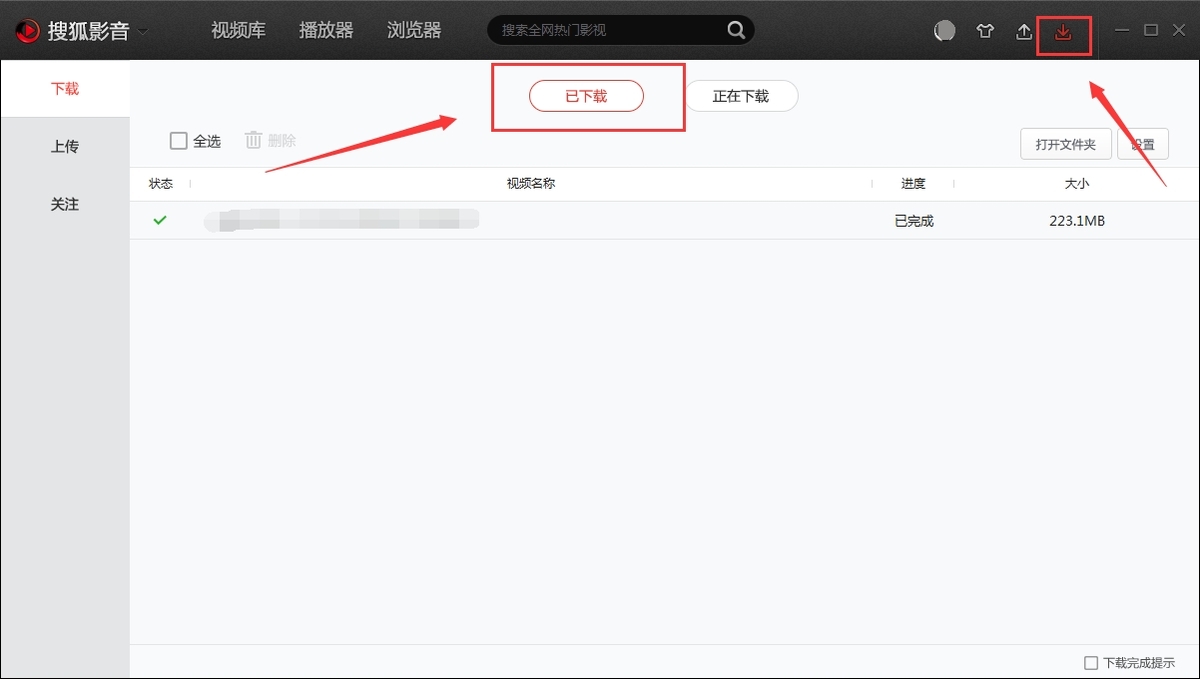Image resolution: width=1200 pixels, height=679 pixels.
Task: Click the download manager icon in titlebar
Action: pyautogui.click(x=1063, y=31)
